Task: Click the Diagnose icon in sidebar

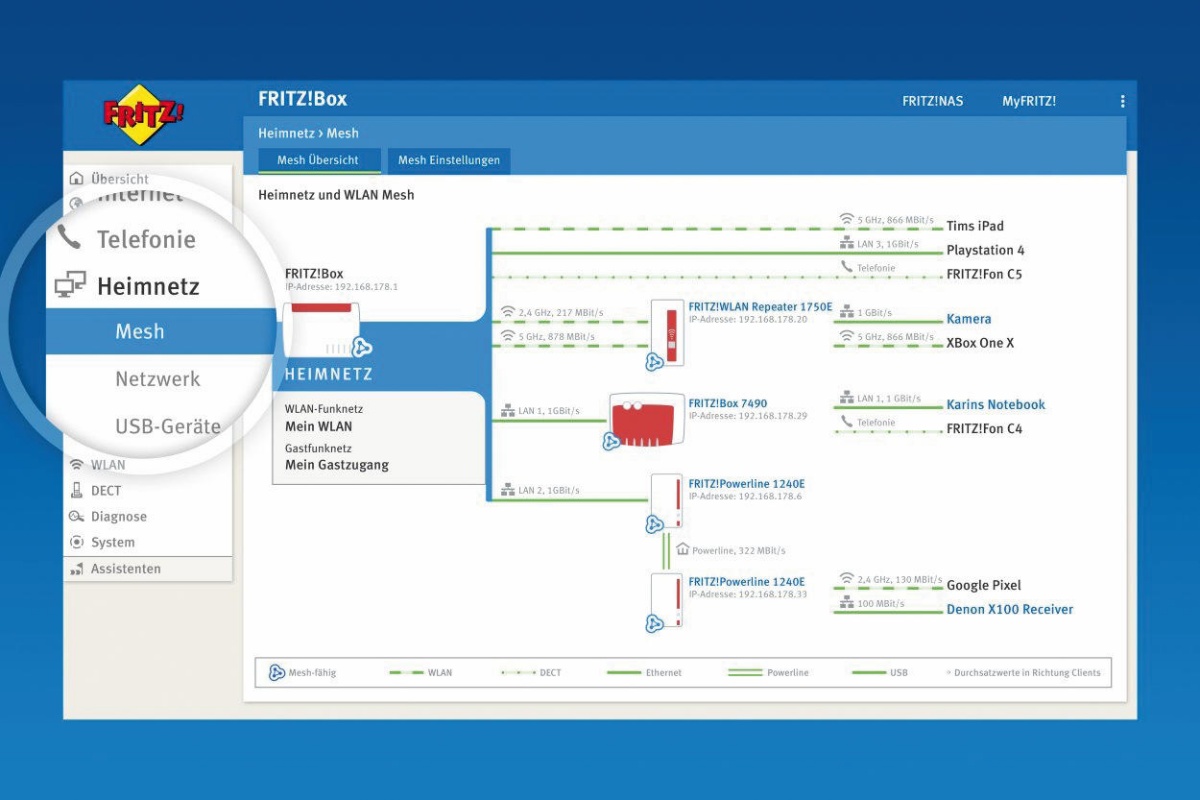Action: (77, 516)
